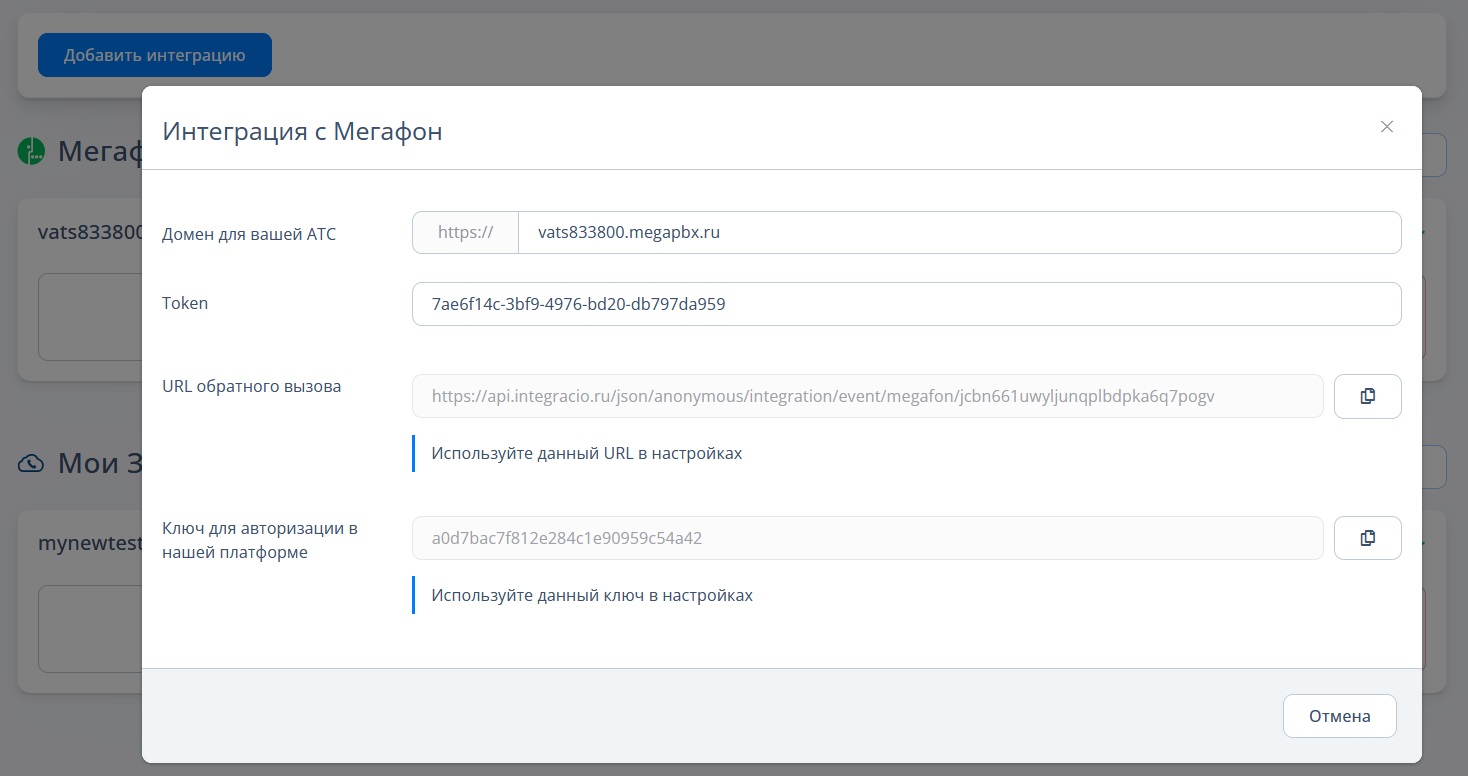
Task: Click the https:// prefix addon
Action: [466, 232]
